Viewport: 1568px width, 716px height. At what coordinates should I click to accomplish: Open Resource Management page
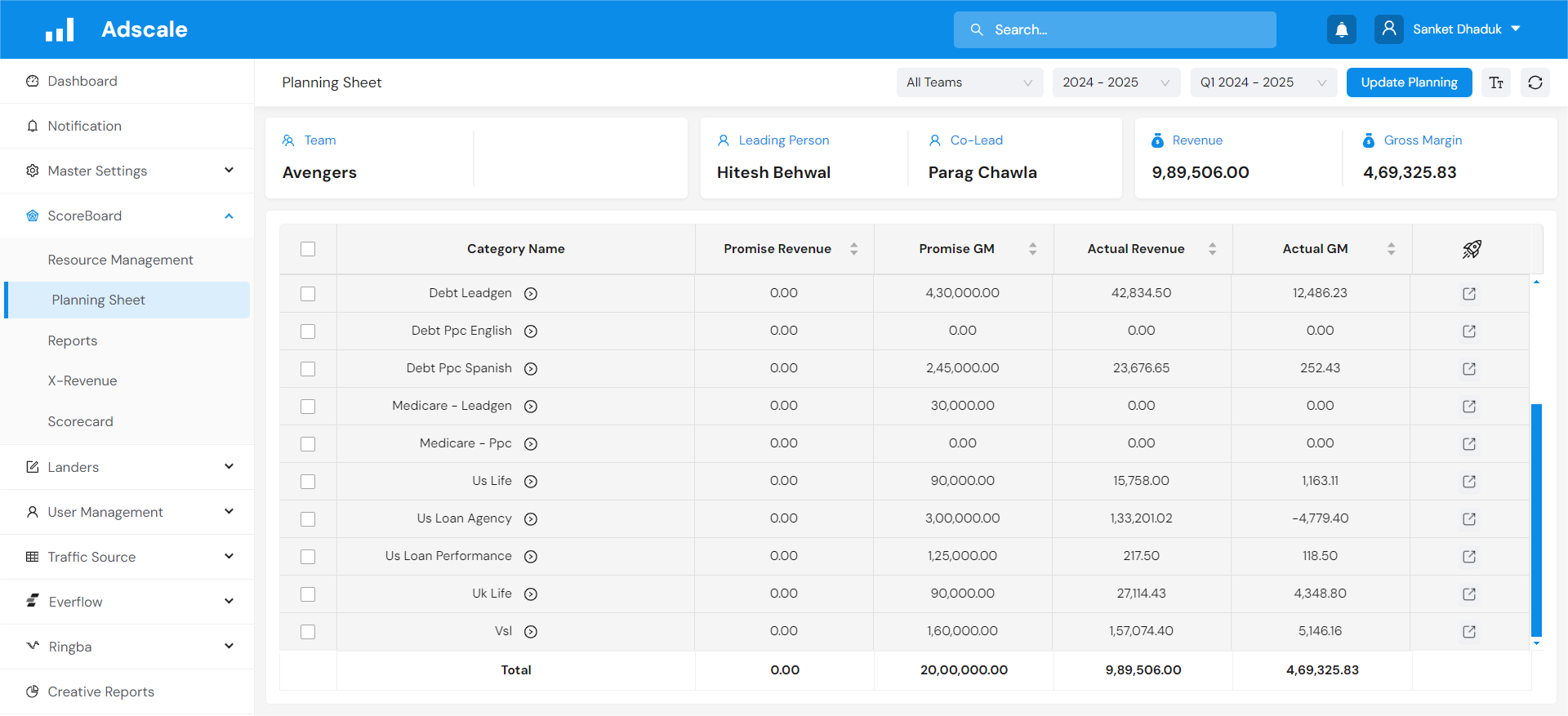pyautogui.click(x=120, y=260)
